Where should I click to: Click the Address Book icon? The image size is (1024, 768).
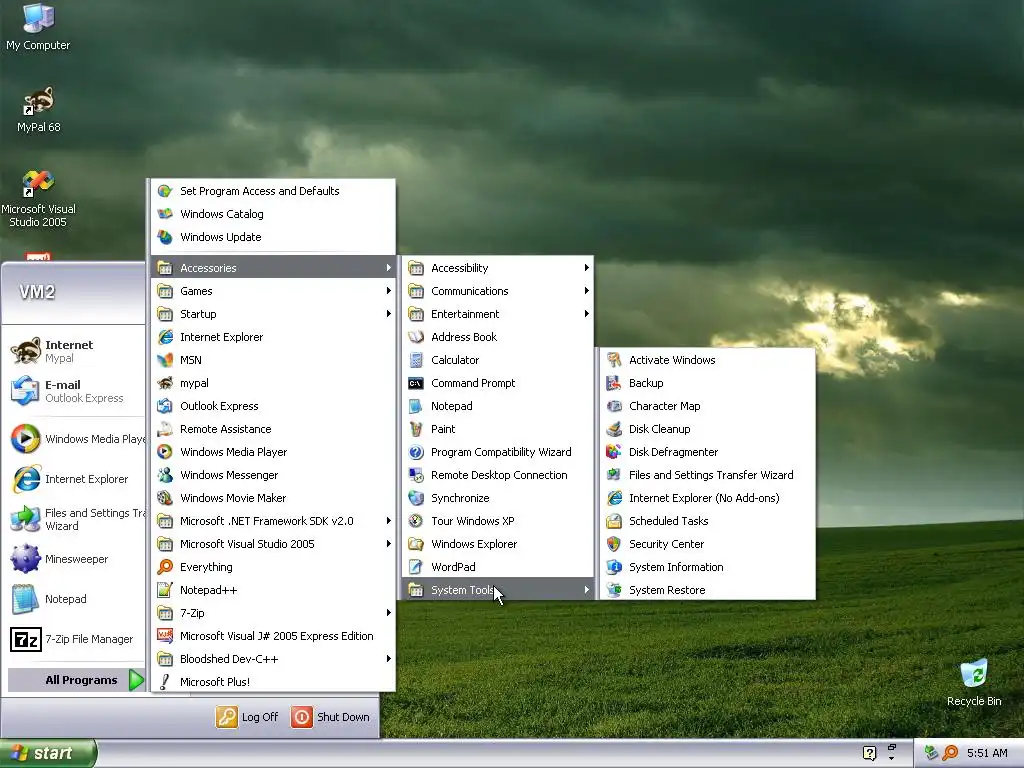416,337
